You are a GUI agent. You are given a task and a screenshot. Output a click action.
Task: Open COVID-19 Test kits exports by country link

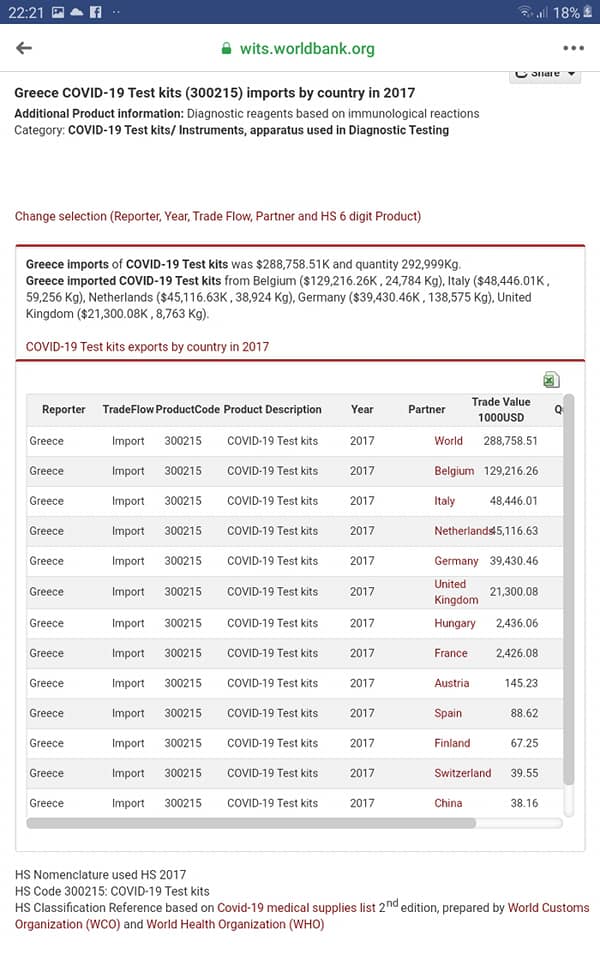148,347
